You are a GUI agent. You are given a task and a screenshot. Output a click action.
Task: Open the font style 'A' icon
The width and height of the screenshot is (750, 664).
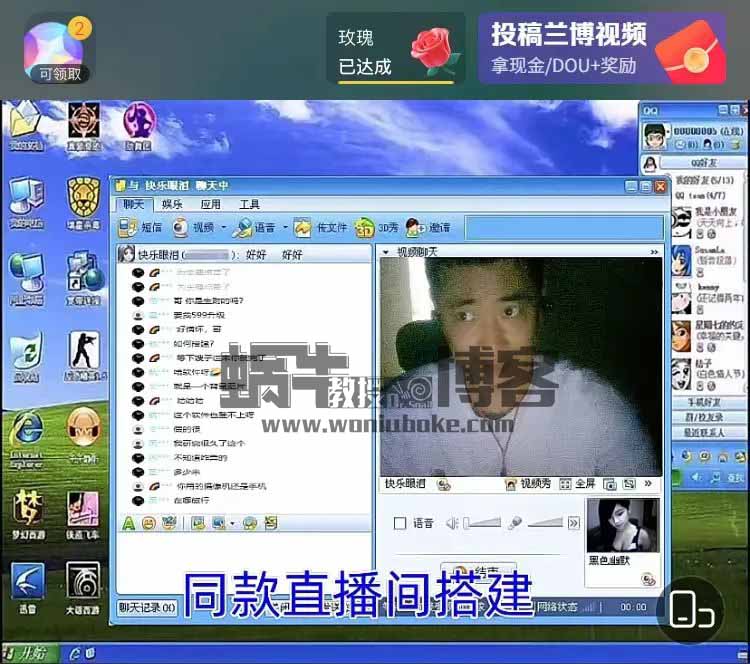128,523
